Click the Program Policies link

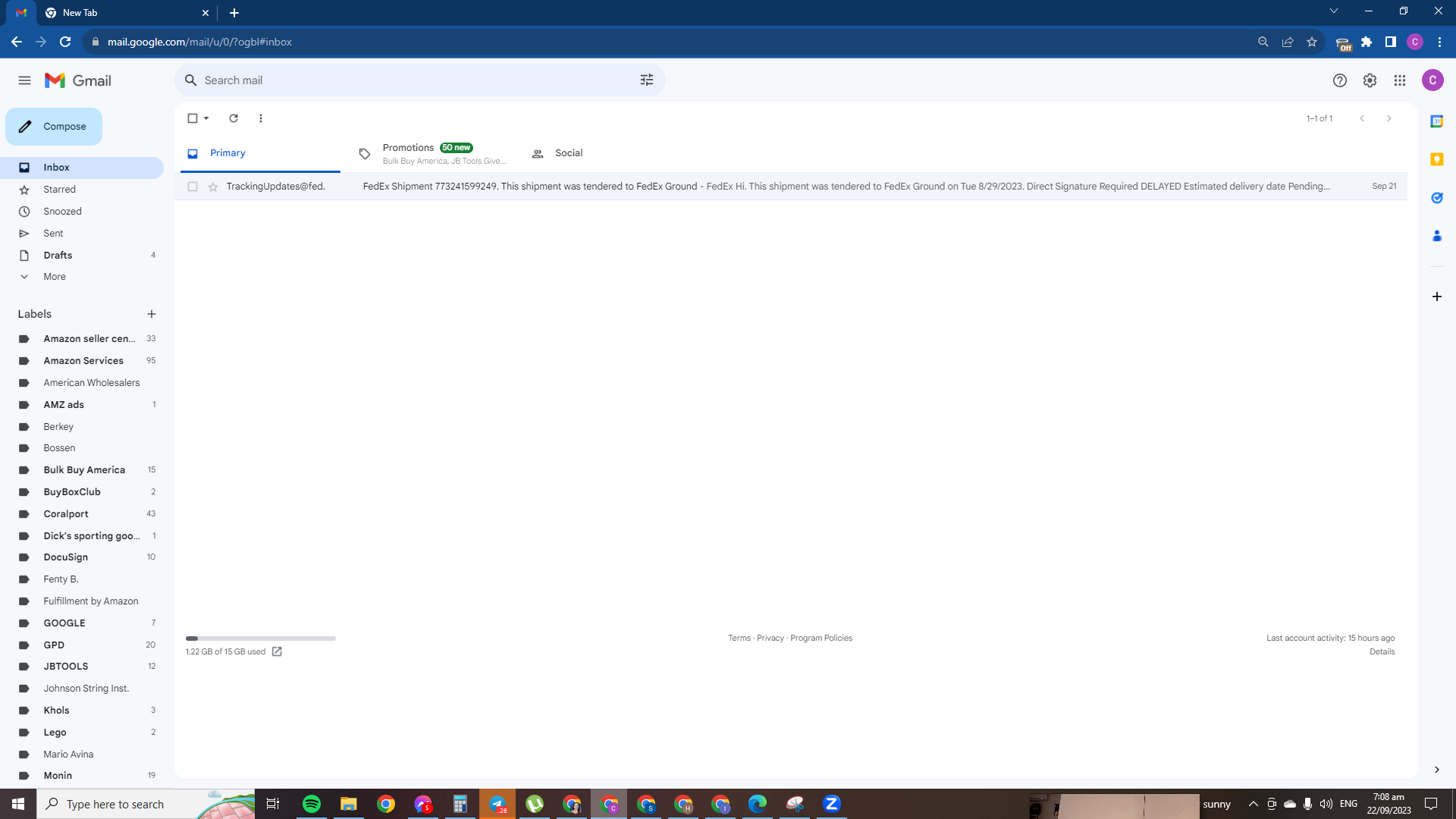click(x=821, y=639)
